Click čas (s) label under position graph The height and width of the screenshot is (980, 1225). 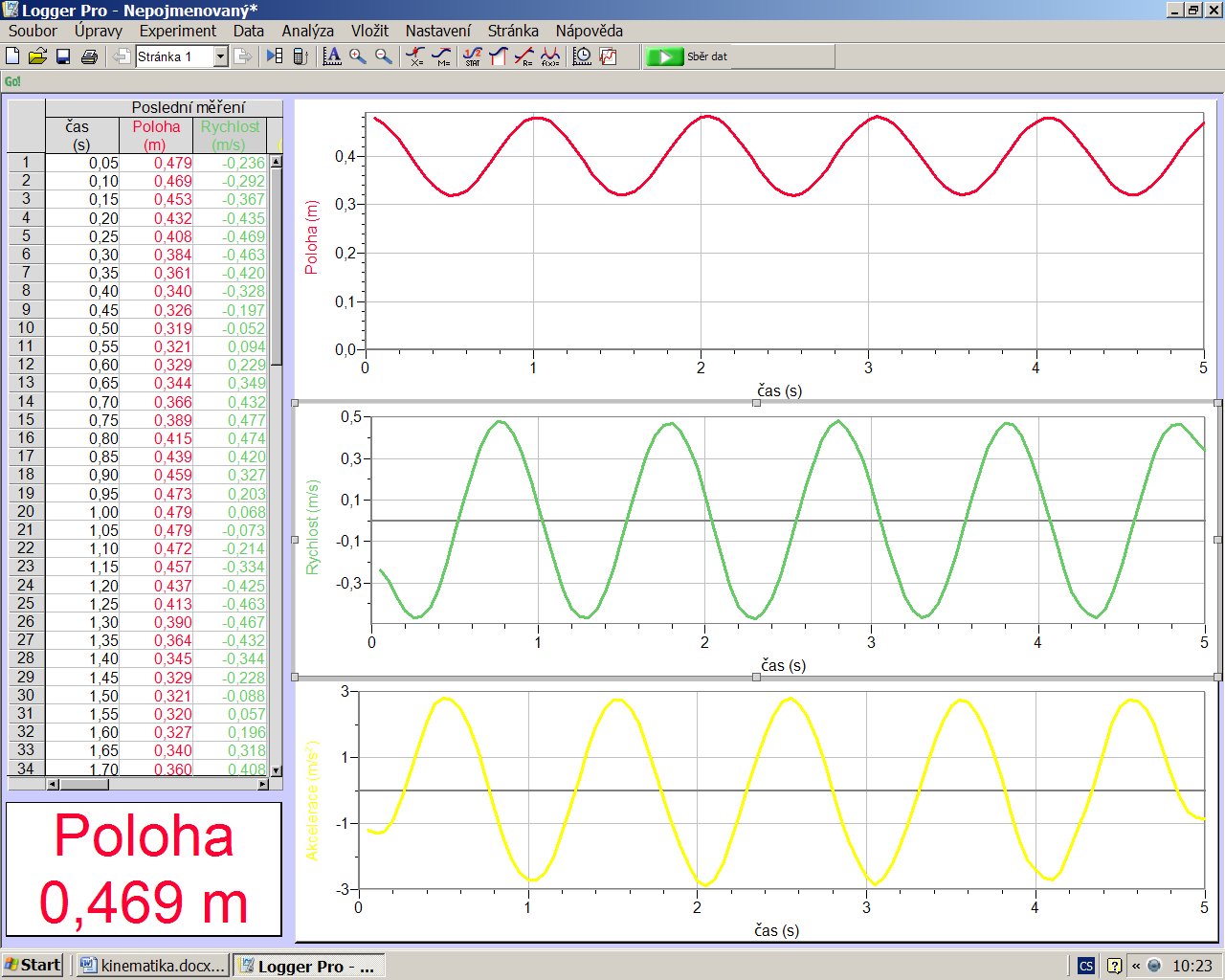[780, 390]
